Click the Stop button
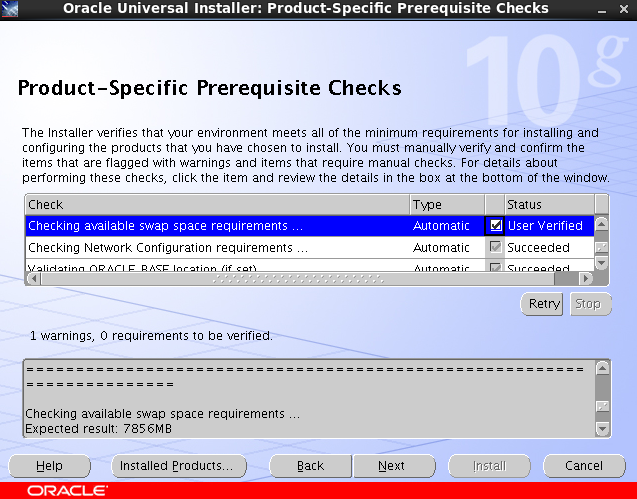The height and width of the screenshot is (499, 637). tap(591, 304)
